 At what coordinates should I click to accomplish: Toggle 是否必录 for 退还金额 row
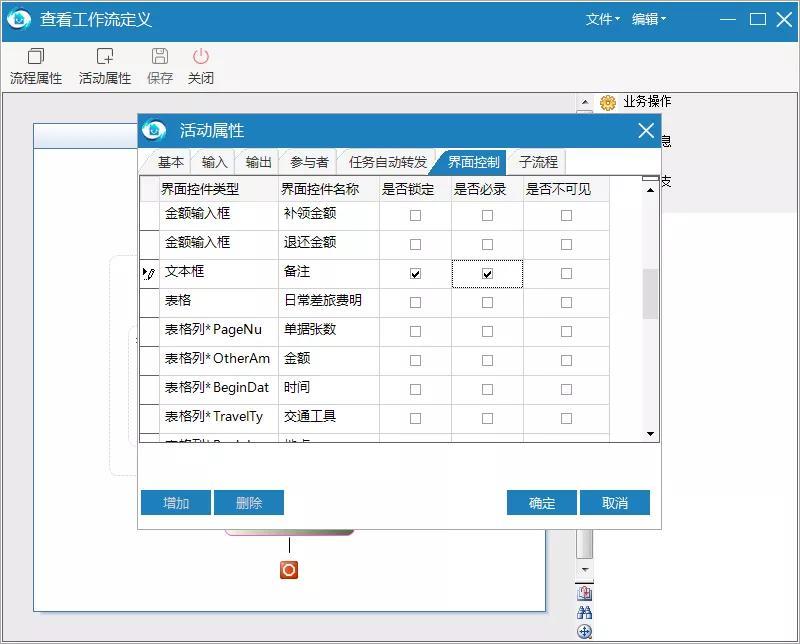(487, 244)
